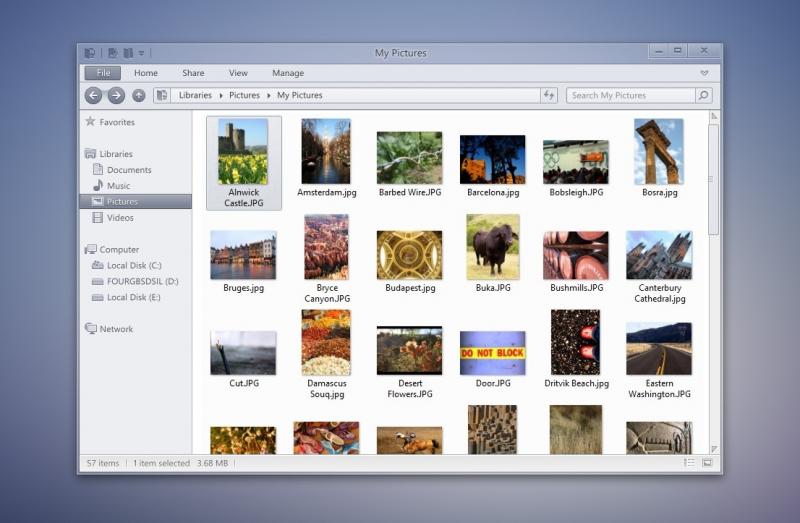Click the search magnifier icon

[x=704, y=95]
